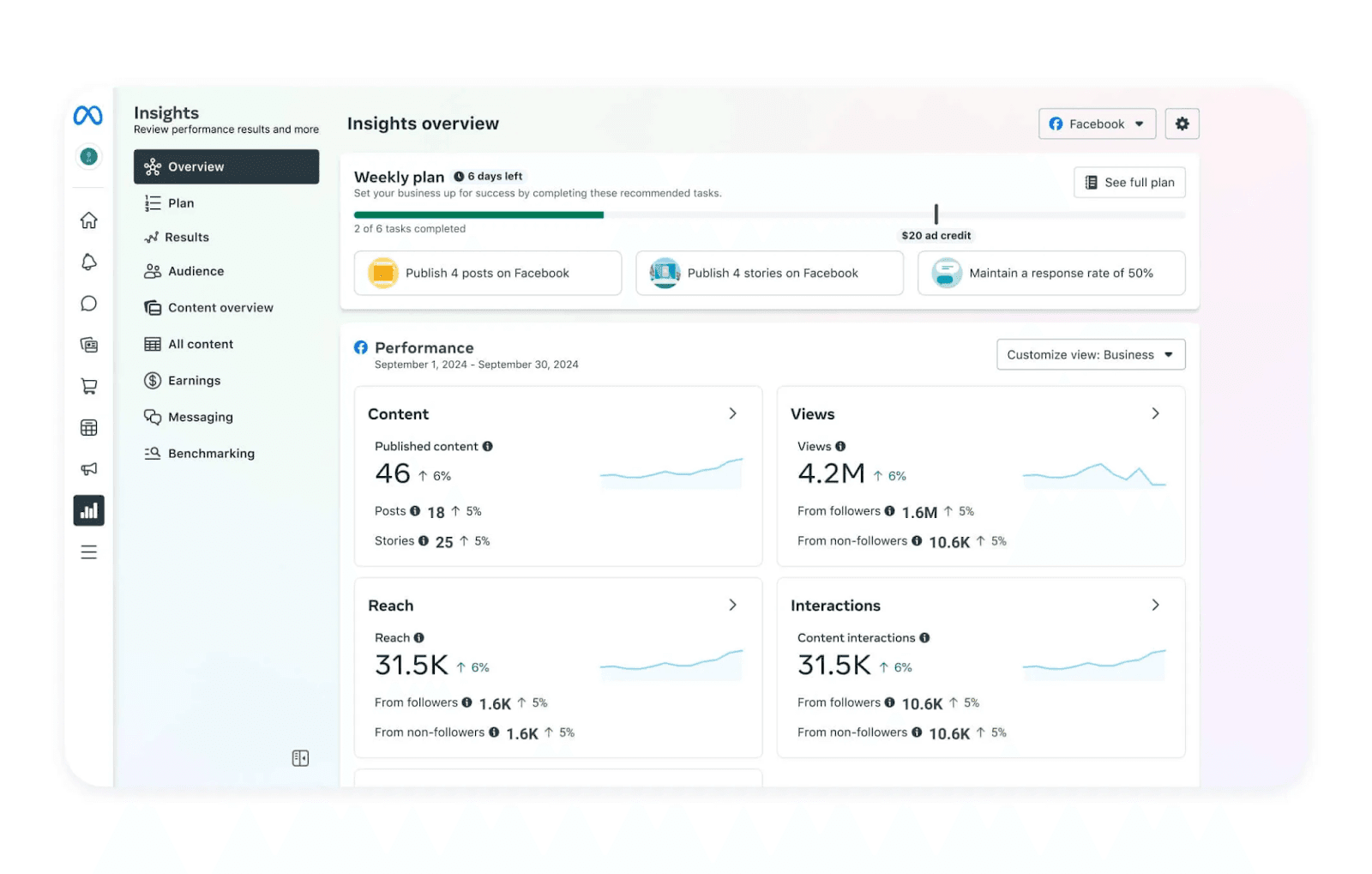Click the See full plan button

click(1129, 182)
